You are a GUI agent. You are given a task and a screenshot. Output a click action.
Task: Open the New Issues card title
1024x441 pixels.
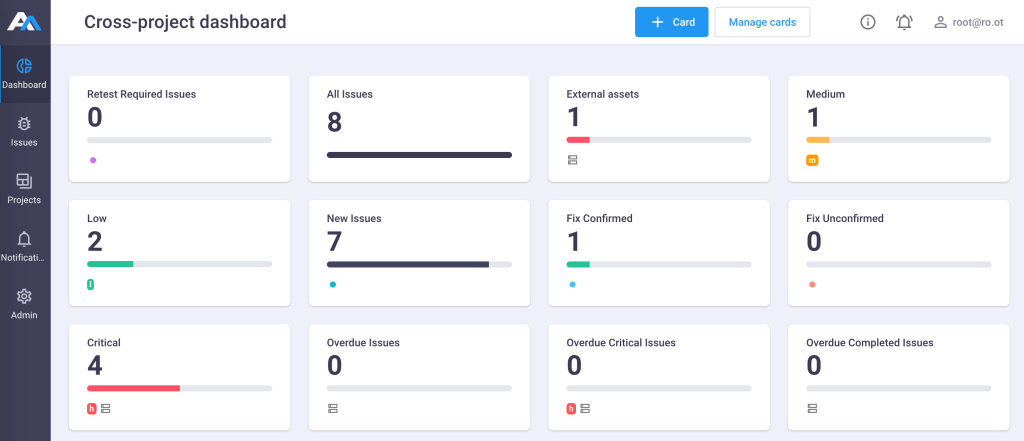pos(354,218)
